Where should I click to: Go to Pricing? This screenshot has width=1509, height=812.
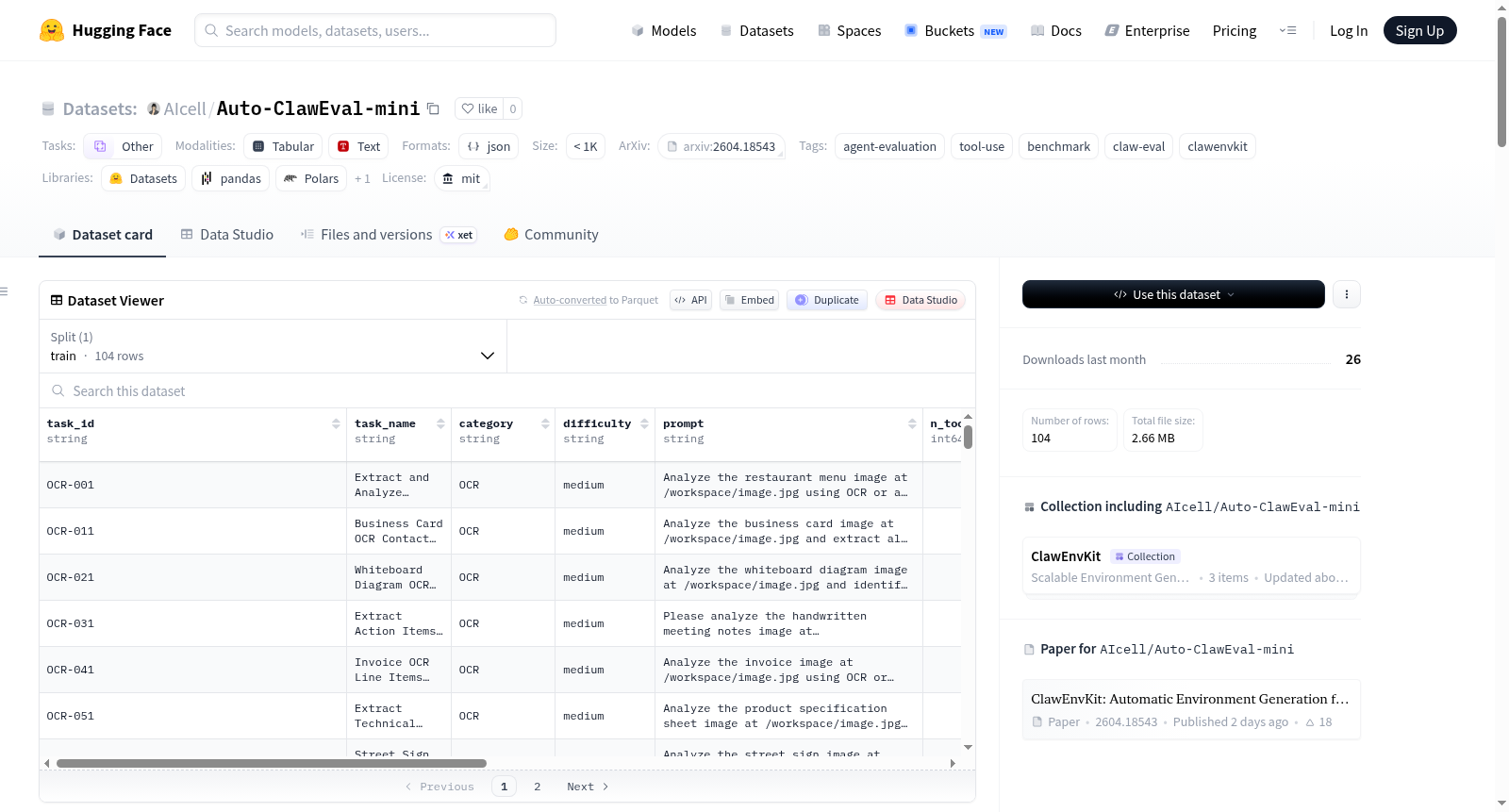[1235, 30]
